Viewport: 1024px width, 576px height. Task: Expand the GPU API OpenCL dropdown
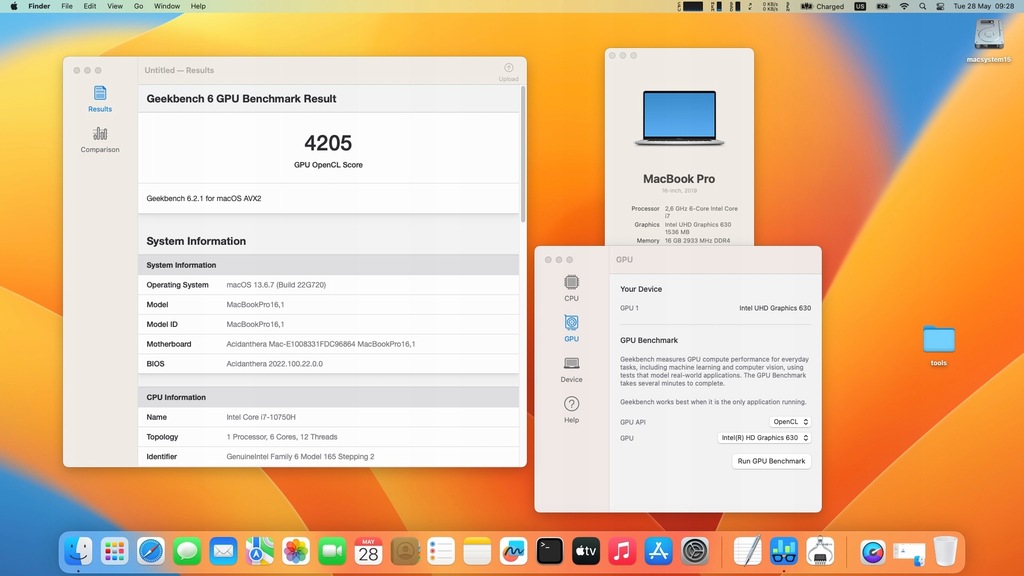pos(790,422)
